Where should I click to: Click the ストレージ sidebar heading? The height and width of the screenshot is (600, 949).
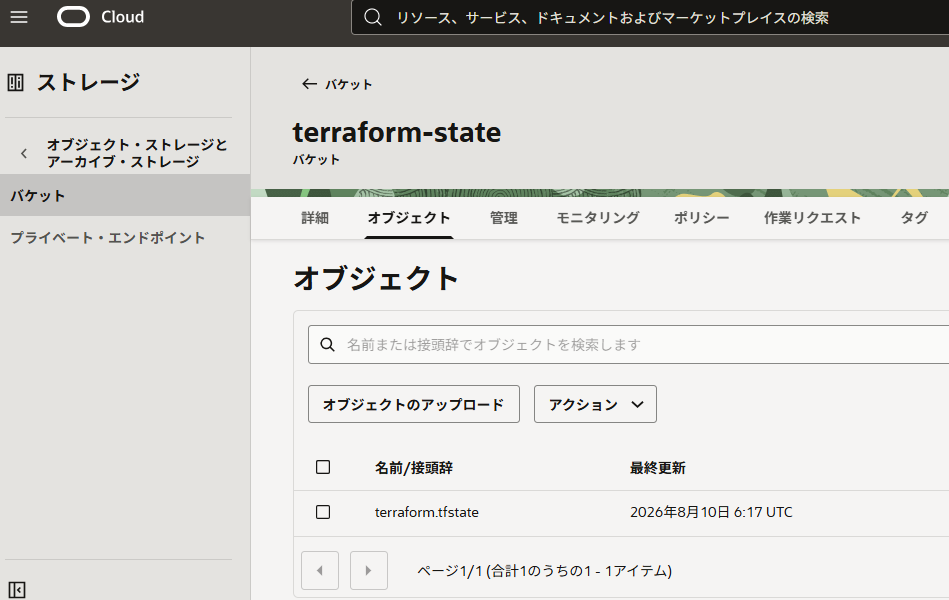coord(88,82)
